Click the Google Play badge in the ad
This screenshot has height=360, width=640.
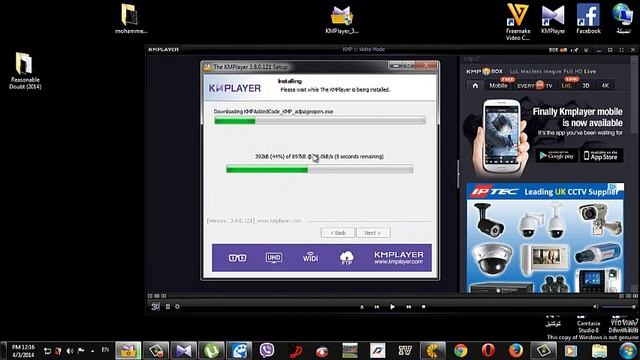click(557, 156)
